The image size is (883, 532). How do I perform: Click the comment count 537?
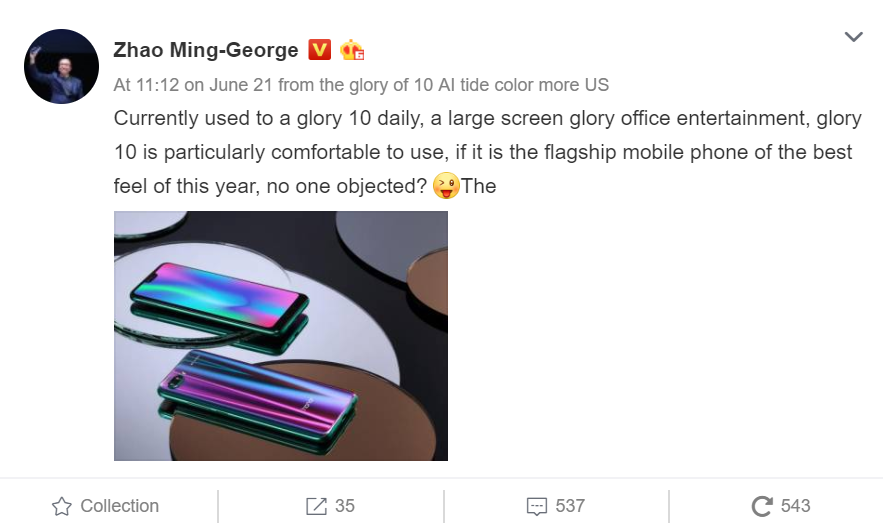[570, 506]
